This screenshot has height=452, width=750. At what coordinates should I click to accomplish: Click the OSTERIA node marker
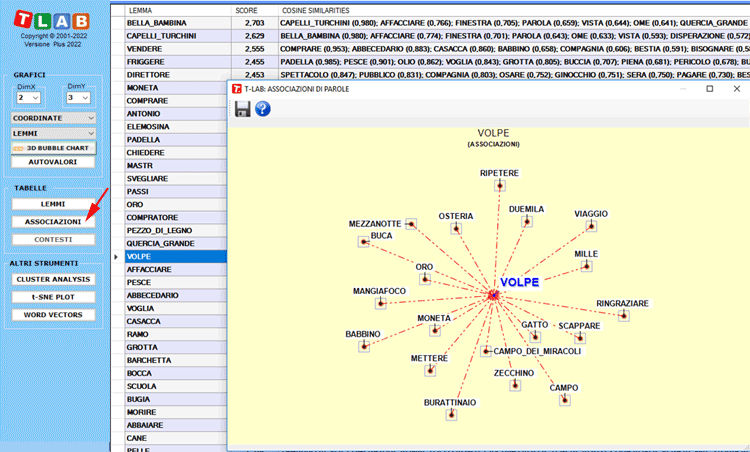(x=456, y=229)
